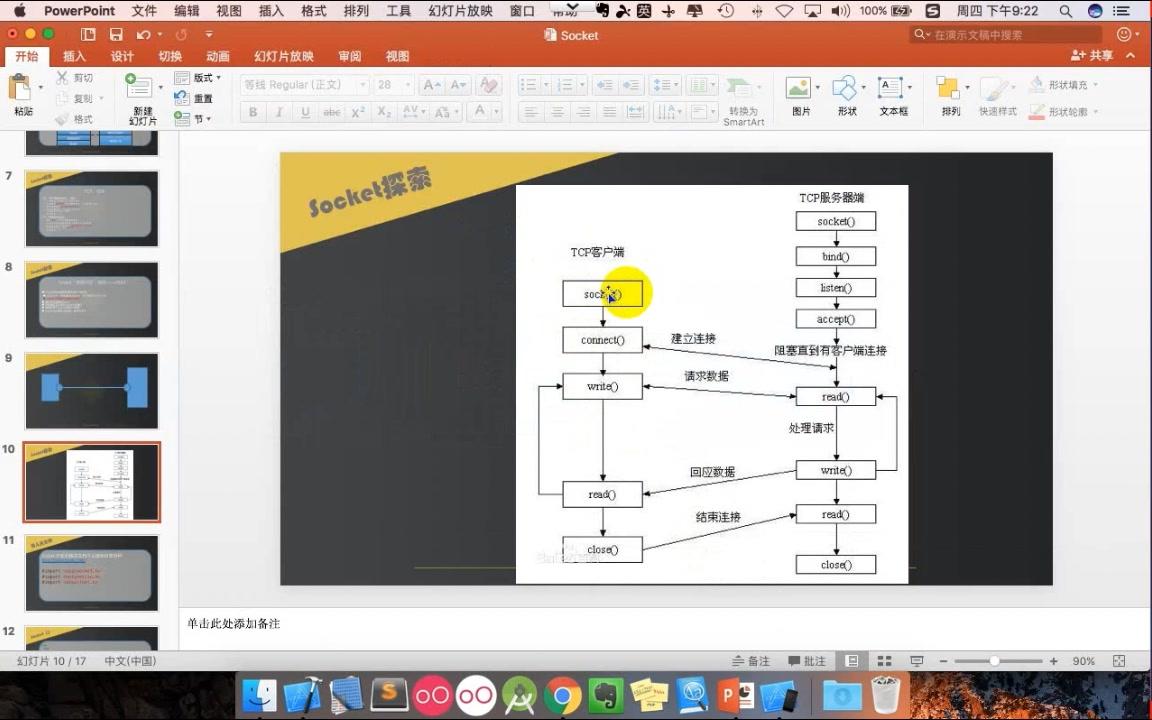Image resolution: width=1152 pixels, height=720 pixels.
Task: Click the 排列 arrange icon
Action: [948, 97]
